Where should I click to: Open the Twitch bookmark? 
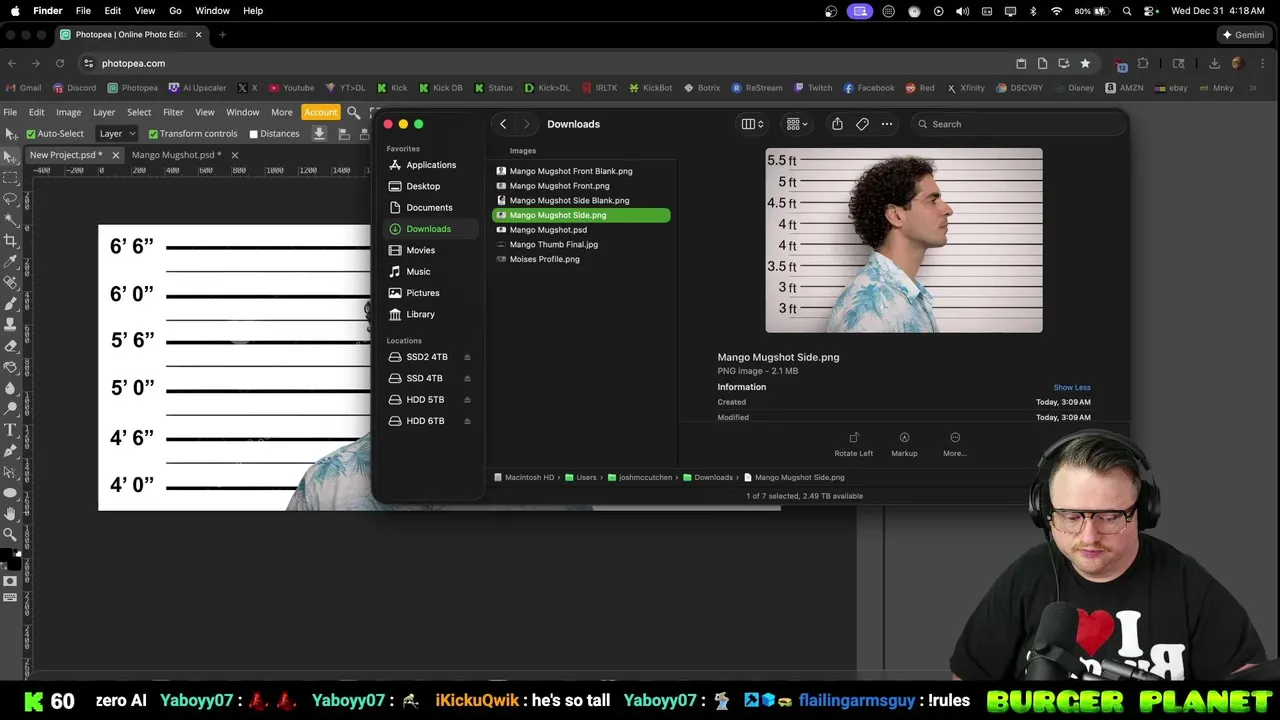(812, 88)
